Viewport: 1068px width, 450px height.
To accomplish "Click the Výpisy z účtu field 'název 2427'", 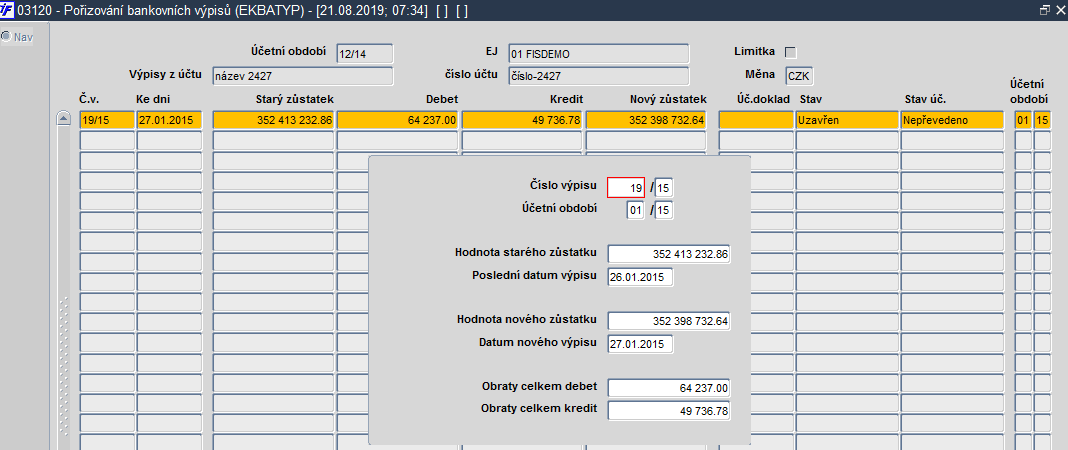I will 302,76.
